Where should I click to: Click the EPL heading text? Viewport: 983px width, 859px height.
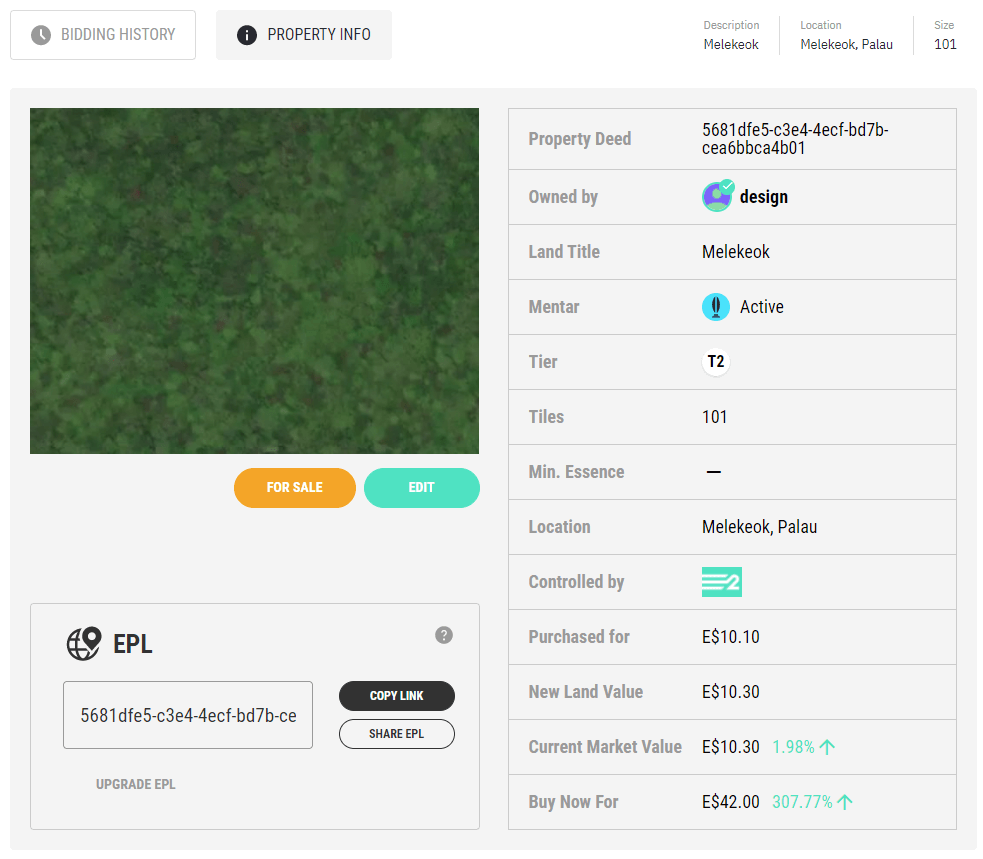(132, 644)
